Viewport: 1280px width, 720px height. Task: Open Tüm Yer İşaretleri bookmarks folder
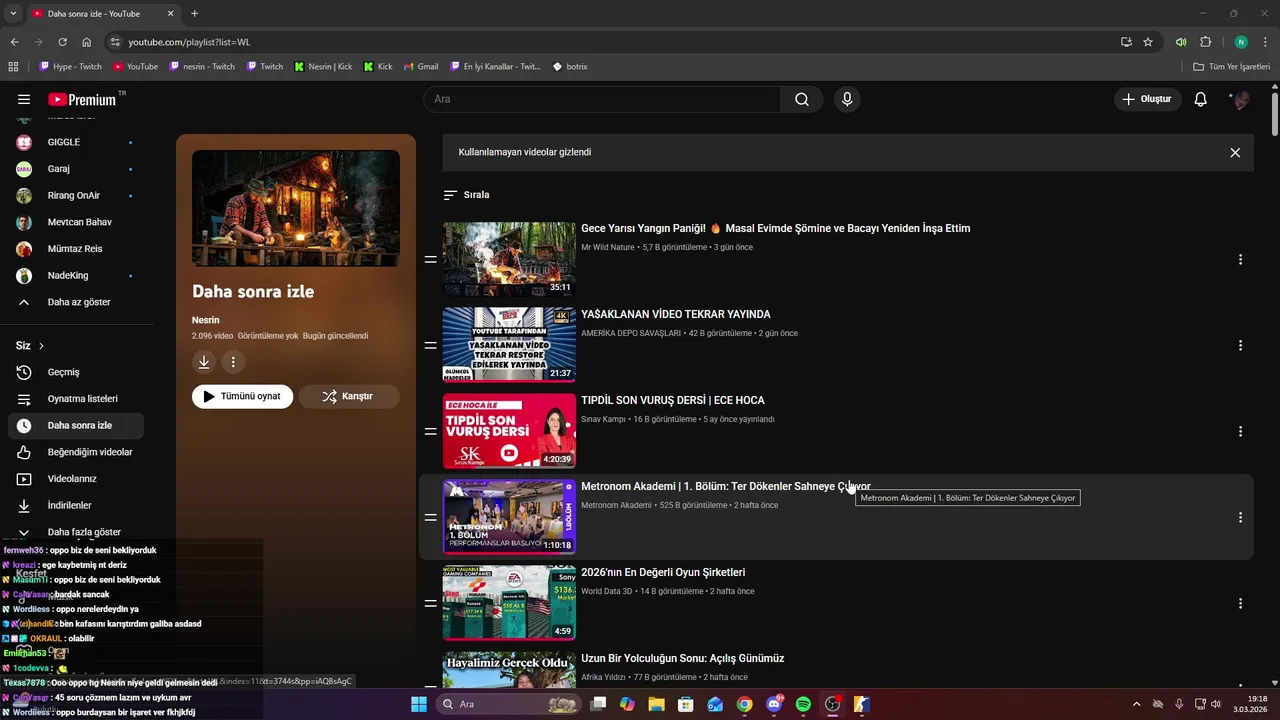1231,66
